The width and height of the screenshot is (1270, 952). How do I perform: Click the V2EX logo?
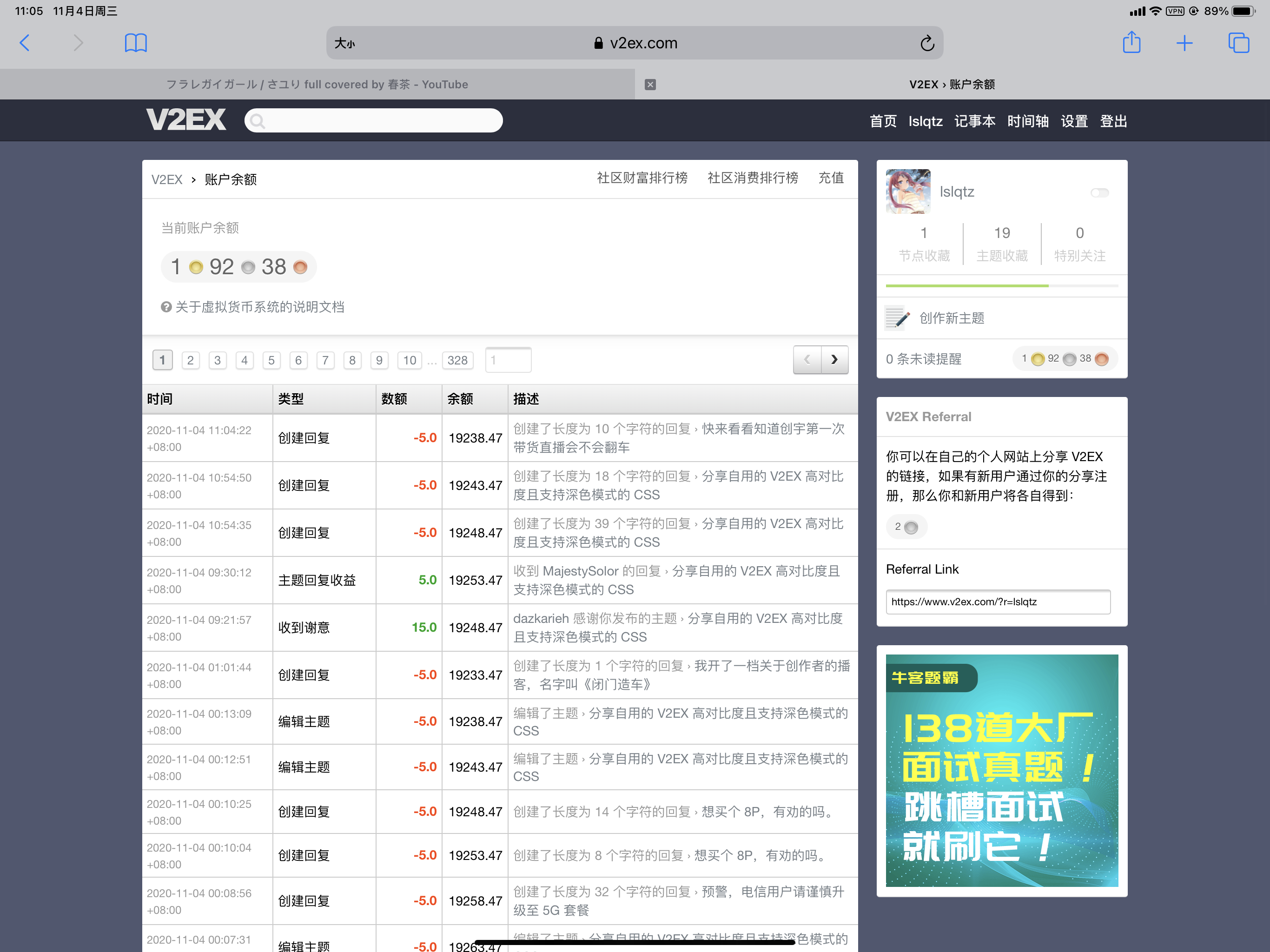[186, 120]
